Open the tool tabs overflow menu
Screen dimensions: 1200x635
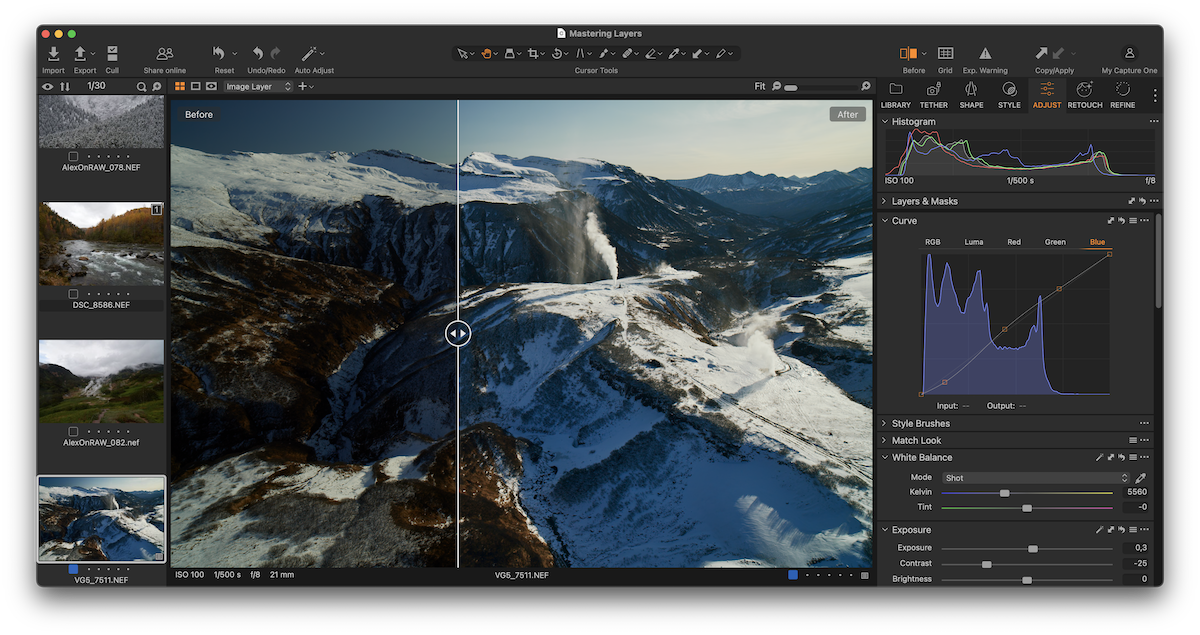(x=1155, y=96)
